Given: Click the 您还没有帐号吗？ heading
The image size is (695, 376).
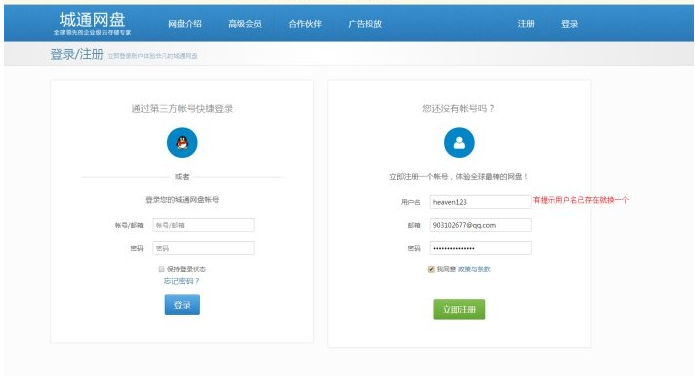Looking at the screenshot, I should click(458, 109).
